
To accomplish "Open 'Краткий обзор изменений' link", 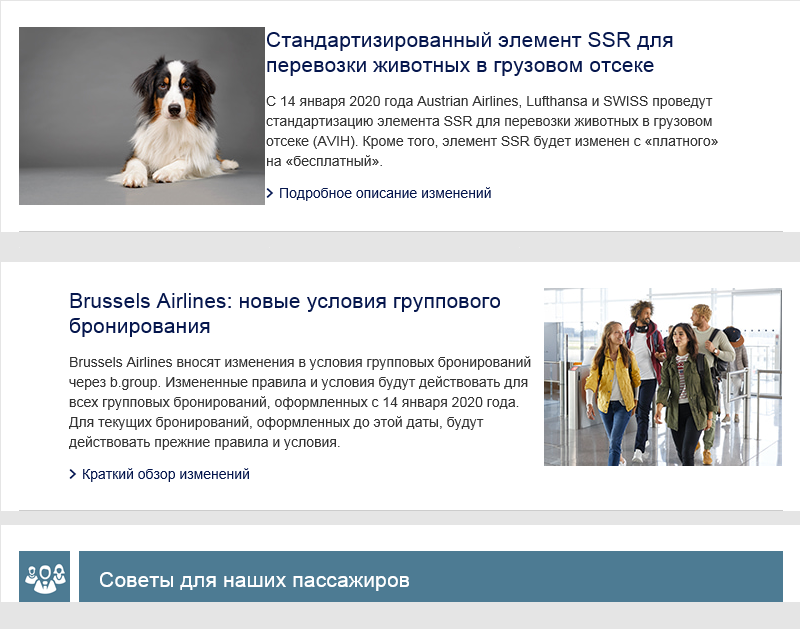I will (x=166, y=474).
